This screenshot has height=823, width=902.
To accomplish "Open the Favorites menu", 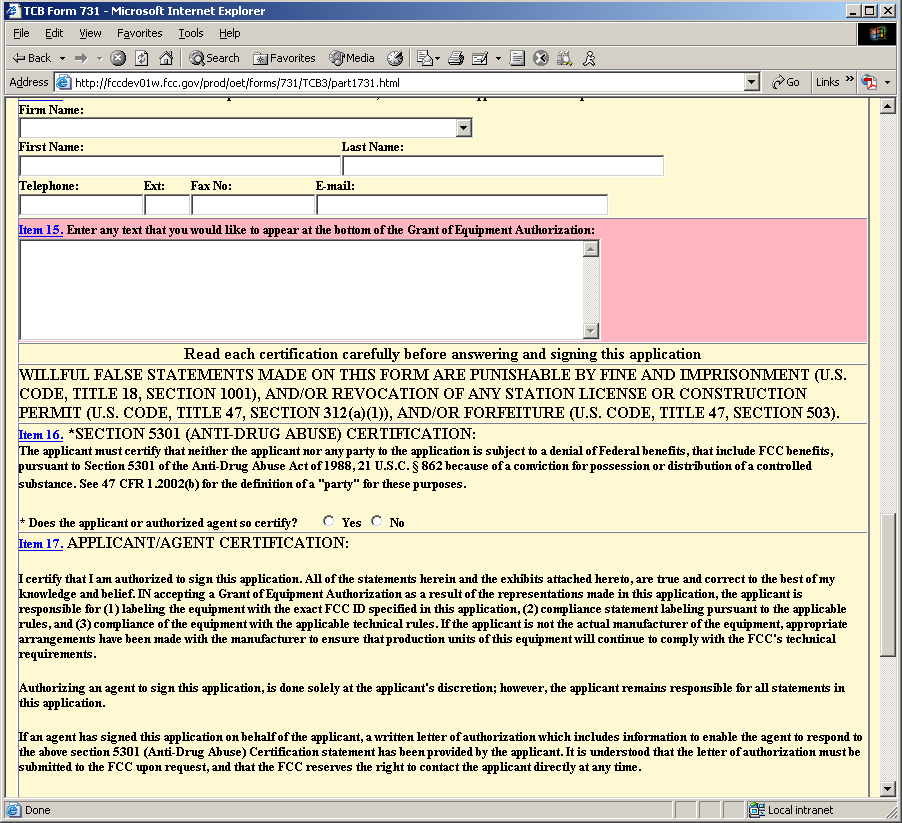I will point(140,33).
